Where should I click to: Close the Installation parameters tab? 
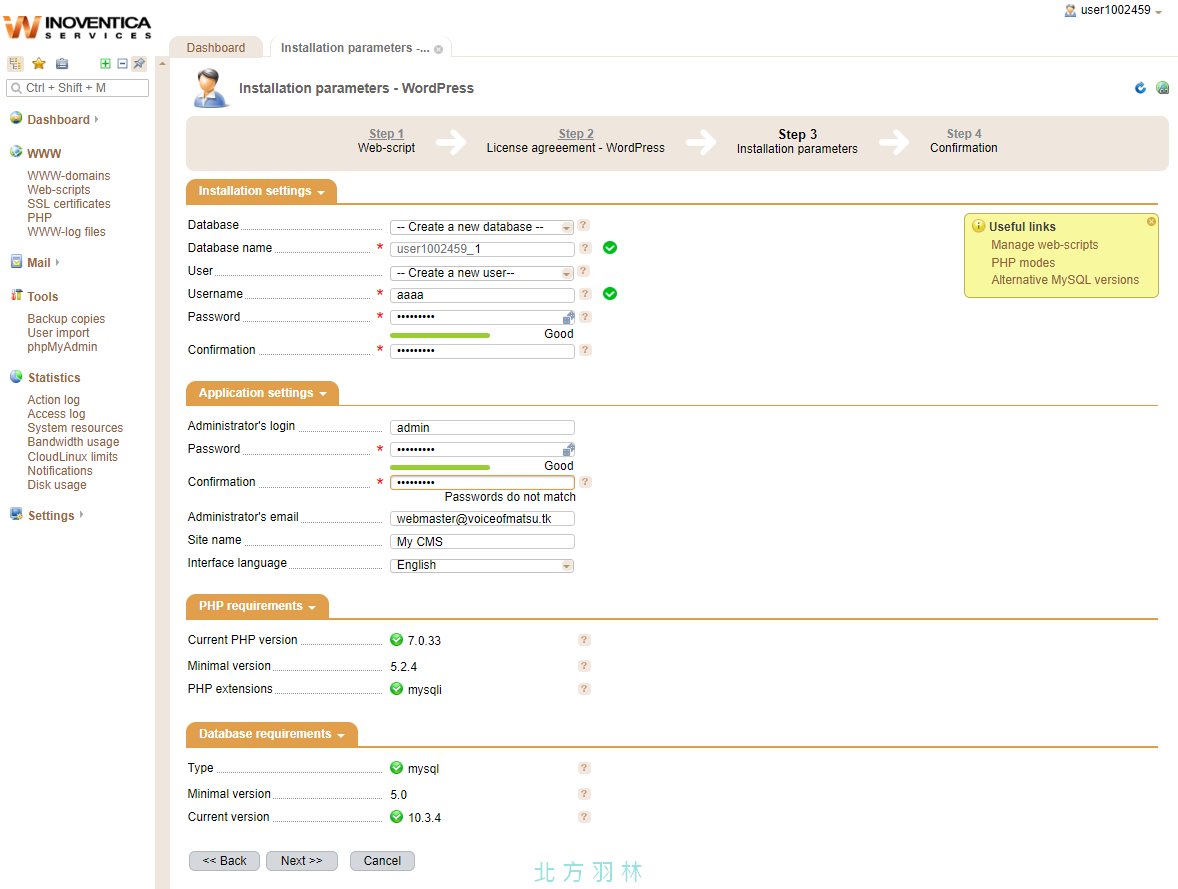pyautogui.click(x=438, y=50)
